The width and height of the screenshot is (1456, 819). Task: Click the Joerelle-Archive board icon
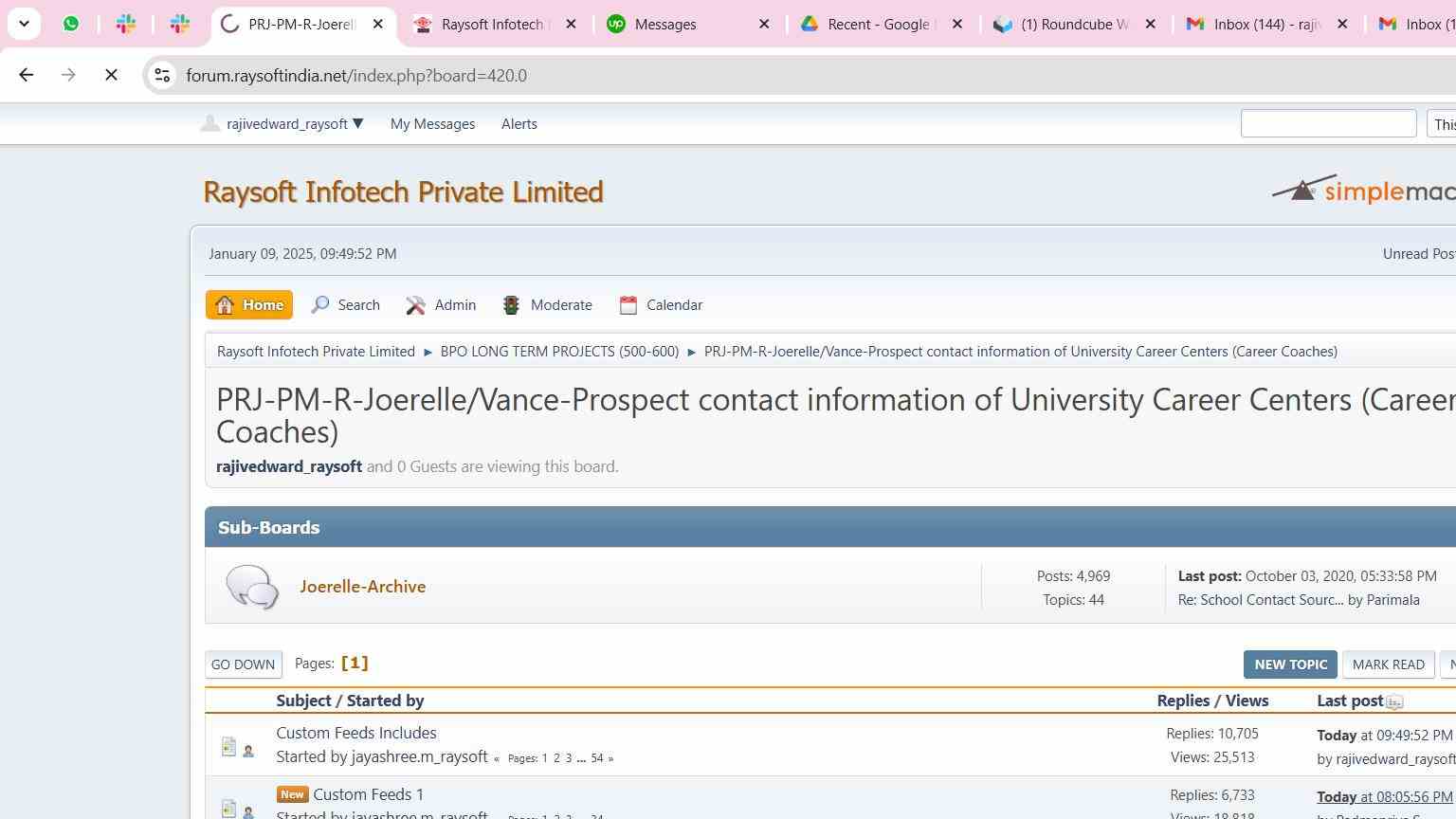pyautogui.click(x=252, y=587)
